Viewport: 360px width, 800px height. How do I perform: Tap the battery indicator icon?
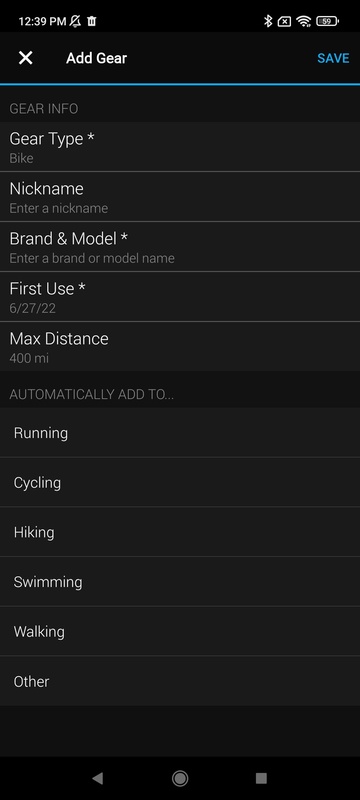tap(327, 21)
